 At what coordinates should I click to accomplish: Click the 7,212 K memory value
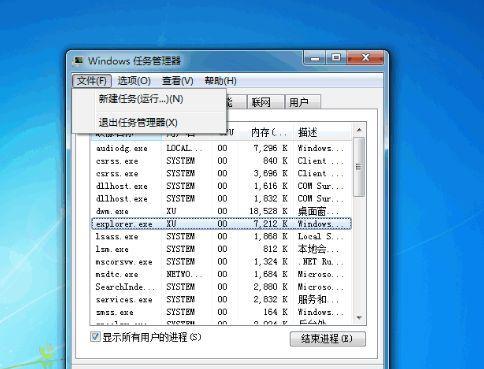point(270,224)
